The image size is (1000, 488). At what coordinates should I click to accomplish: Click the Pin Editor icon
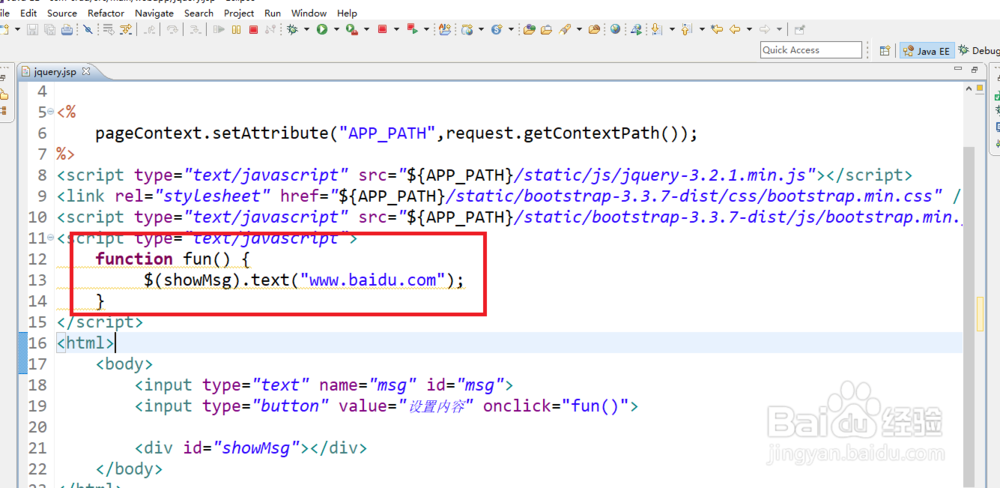(x=800, y=29)
